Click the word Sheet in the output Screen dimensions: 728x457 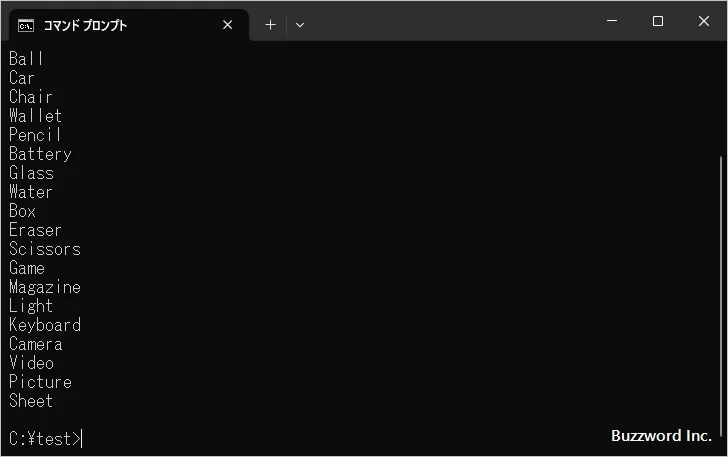[31, 401]
